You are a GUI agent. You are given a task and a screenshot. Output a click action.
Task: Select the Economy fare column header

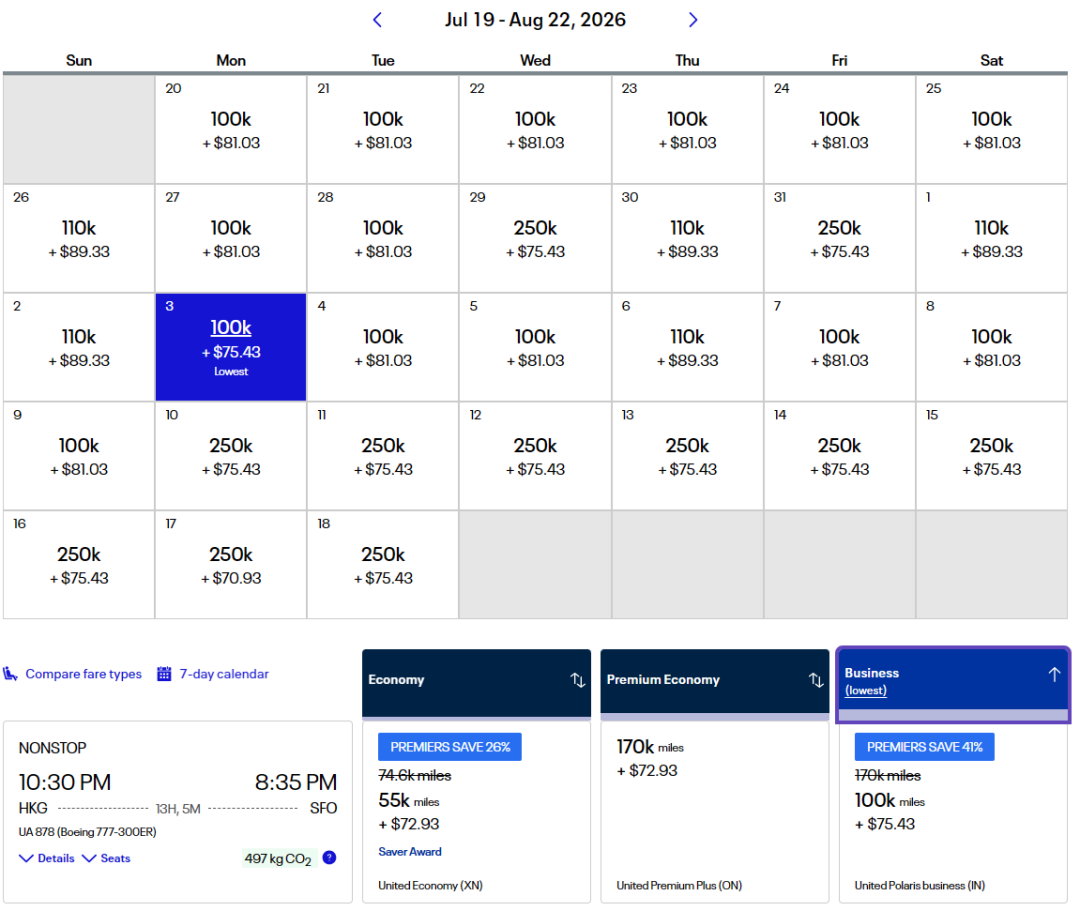397,680
